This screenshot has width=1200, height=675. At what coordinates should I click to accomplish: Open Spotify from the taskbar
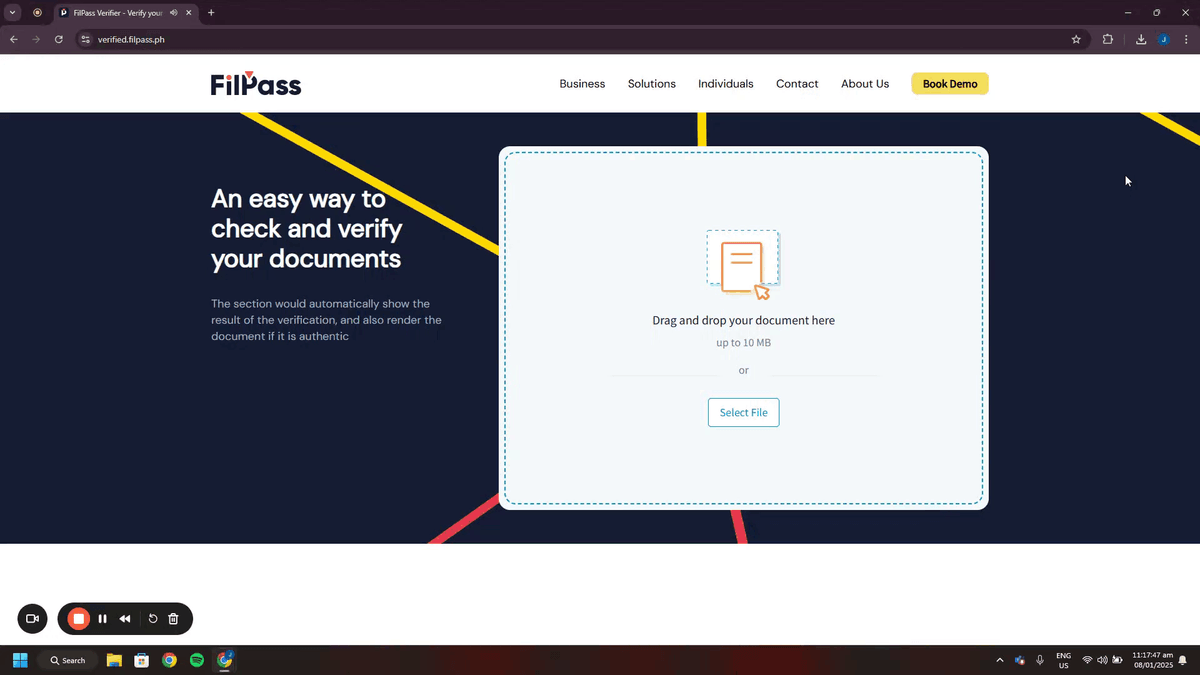[197, 660]
